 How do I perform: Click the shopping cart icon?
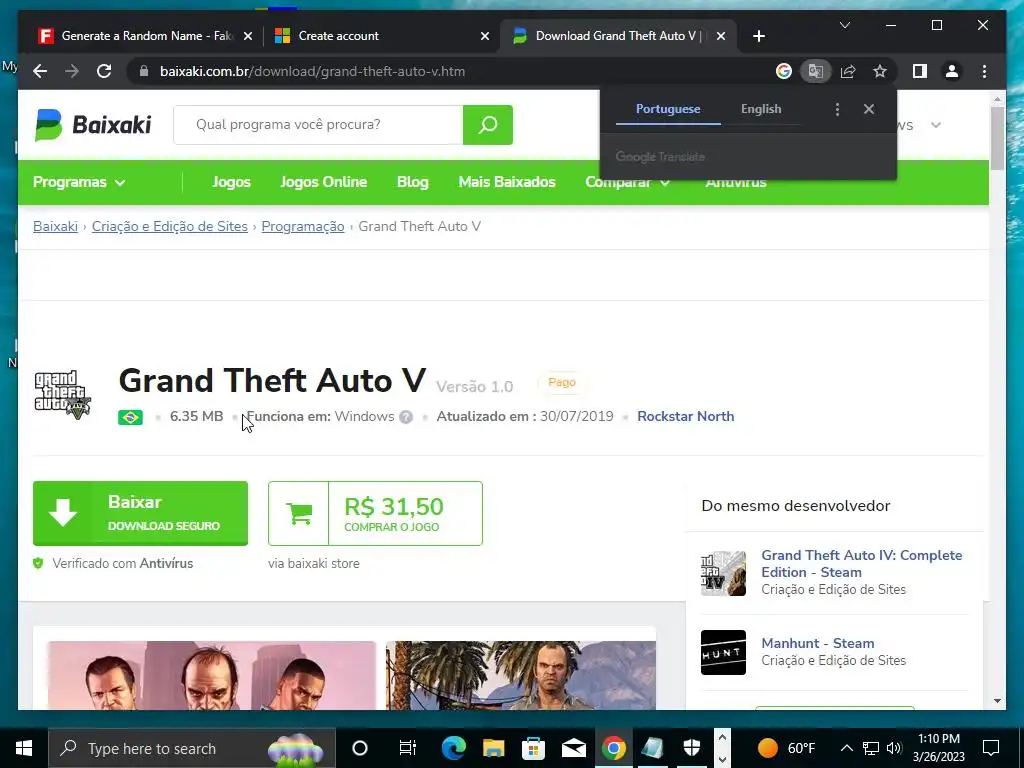coord(298,513)
